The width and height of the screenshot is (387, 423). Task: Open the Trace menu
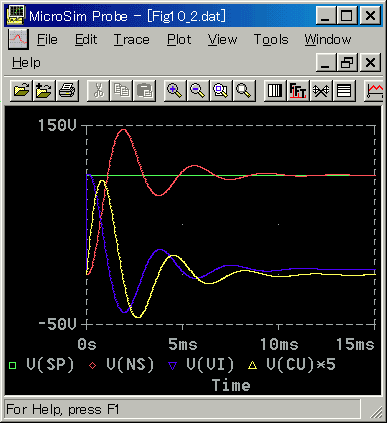point(132,40)
